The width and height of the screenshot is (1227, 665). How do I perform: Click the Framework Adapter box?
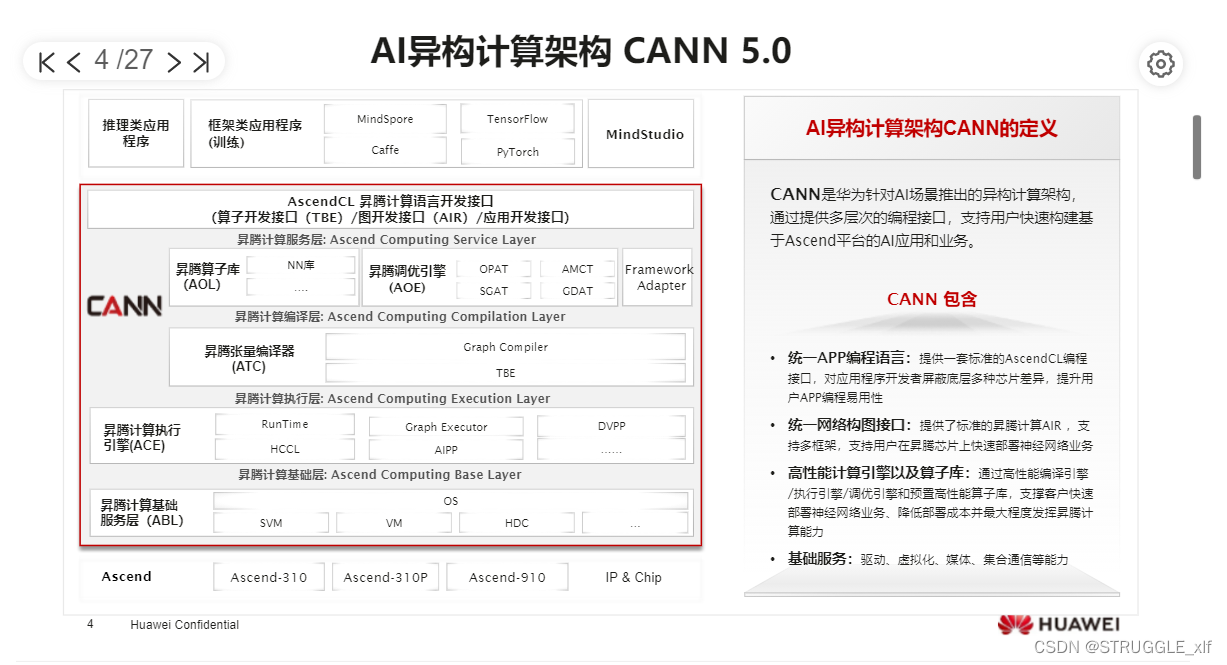pyautogui.click(x=658, y=277)
